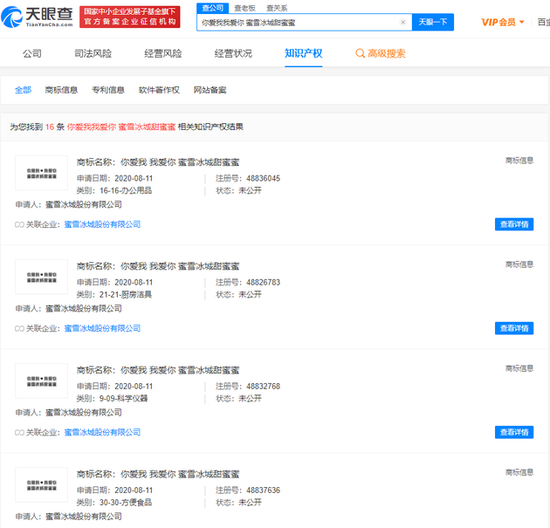
Task: Click the Tianyancha logo
Action: click(37, 16)
